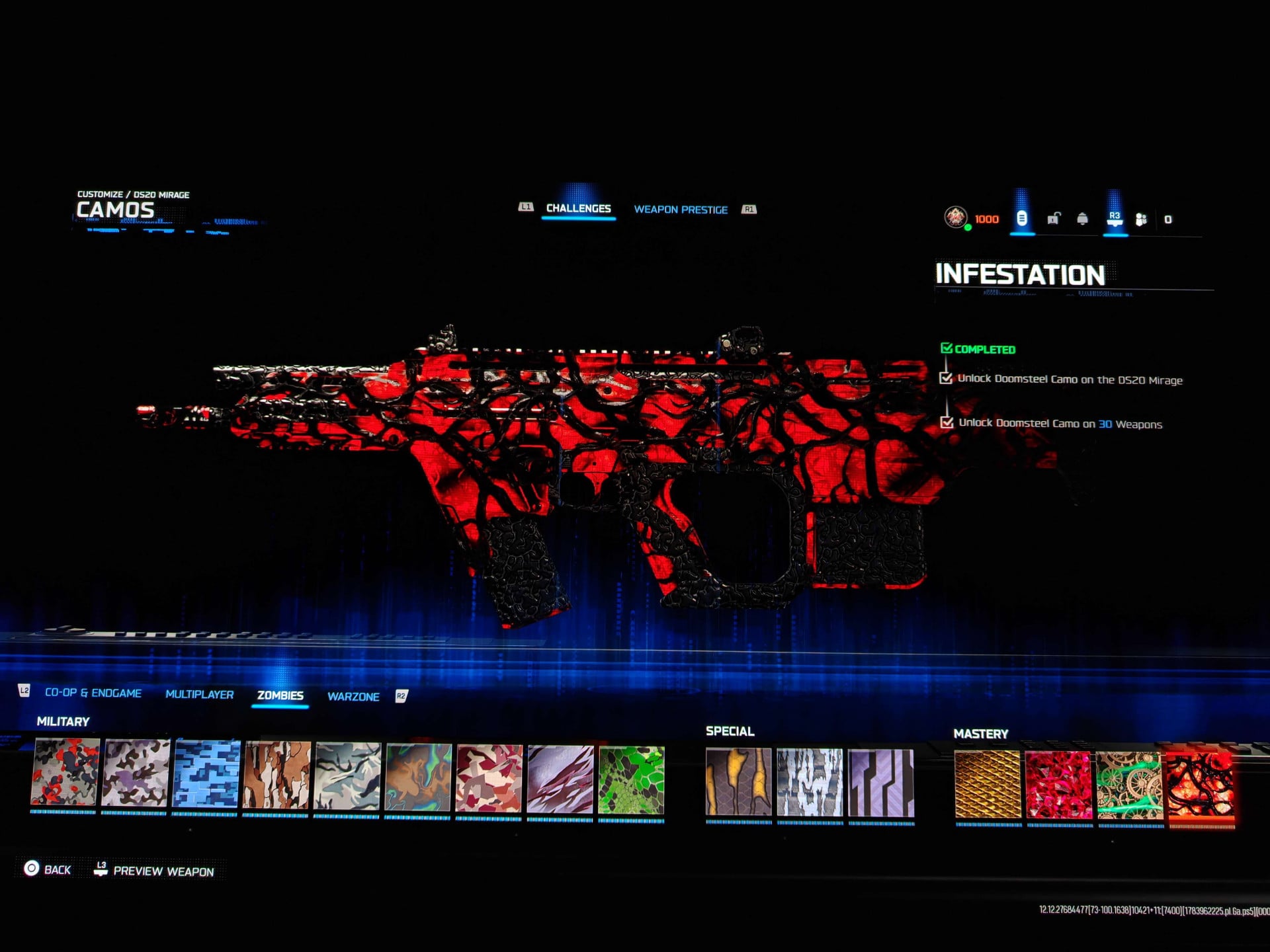Select the red Infestation Mastery camo

pyautogui.click(x=1201, y=788)
